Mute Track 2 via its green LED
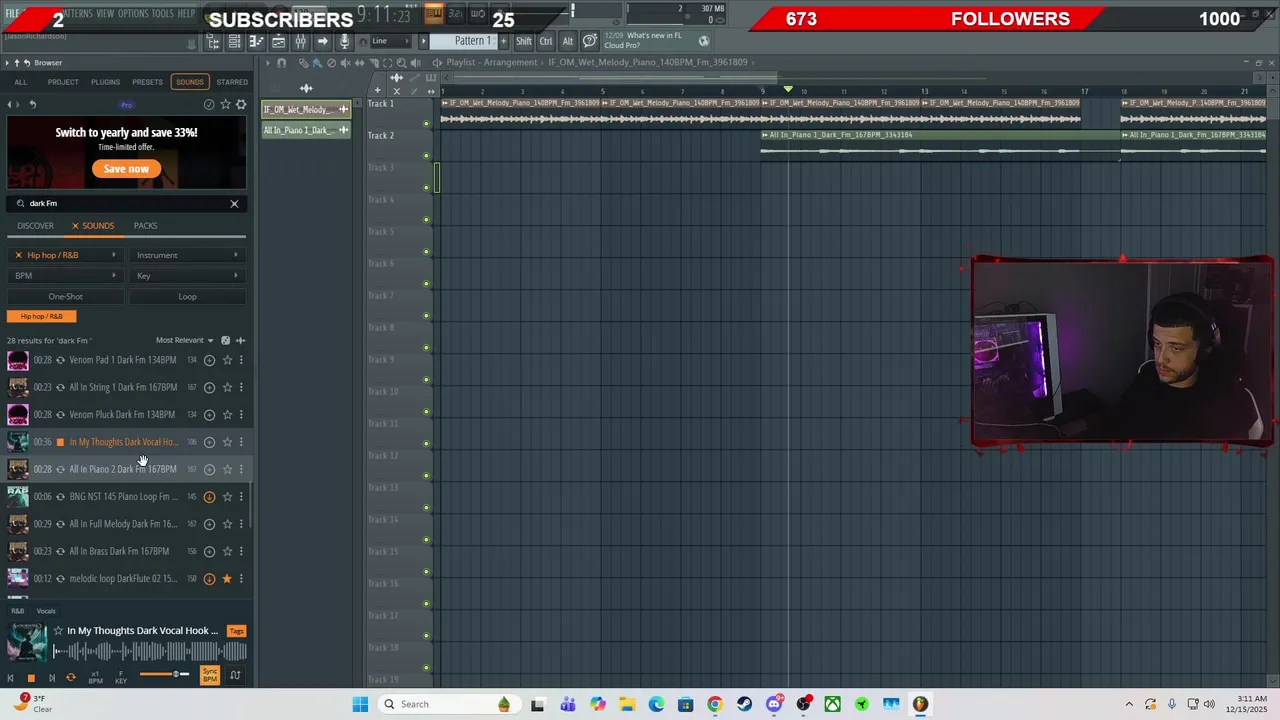This screenshot has width=1280, height=720. pos(426,156)
